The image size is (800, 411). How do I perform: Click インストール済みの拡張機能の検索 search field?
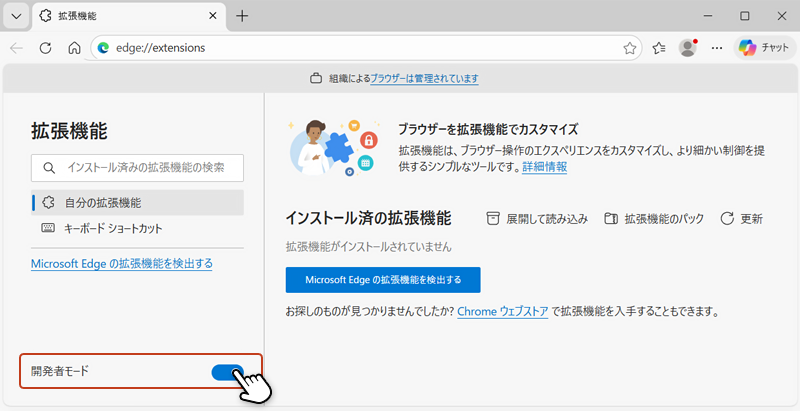point(137,168)
